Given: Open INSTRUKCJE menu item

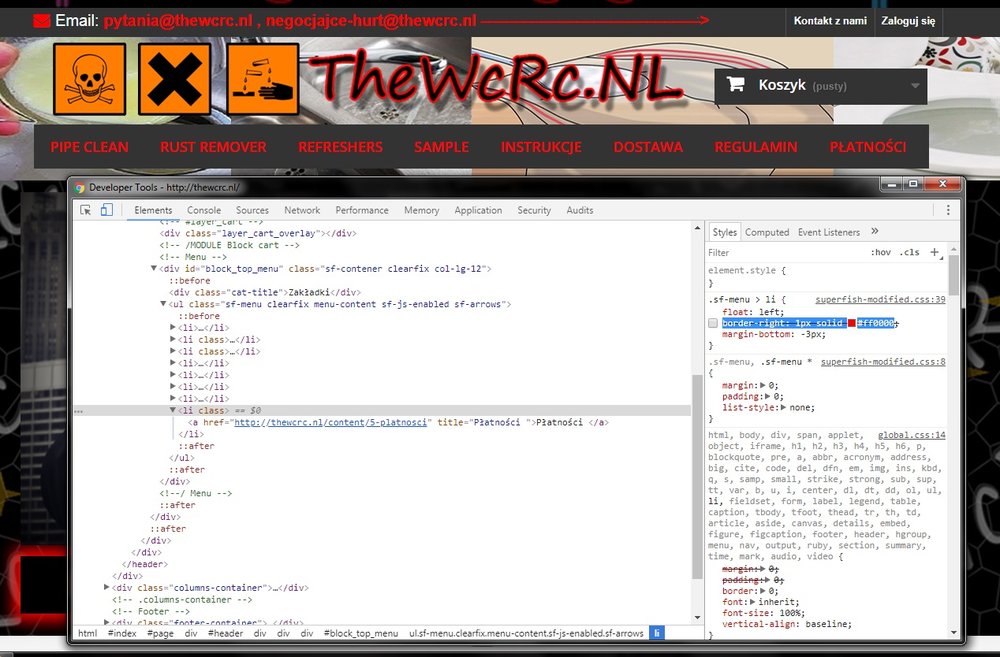Looking at the screenshot, I should (541, 147).
